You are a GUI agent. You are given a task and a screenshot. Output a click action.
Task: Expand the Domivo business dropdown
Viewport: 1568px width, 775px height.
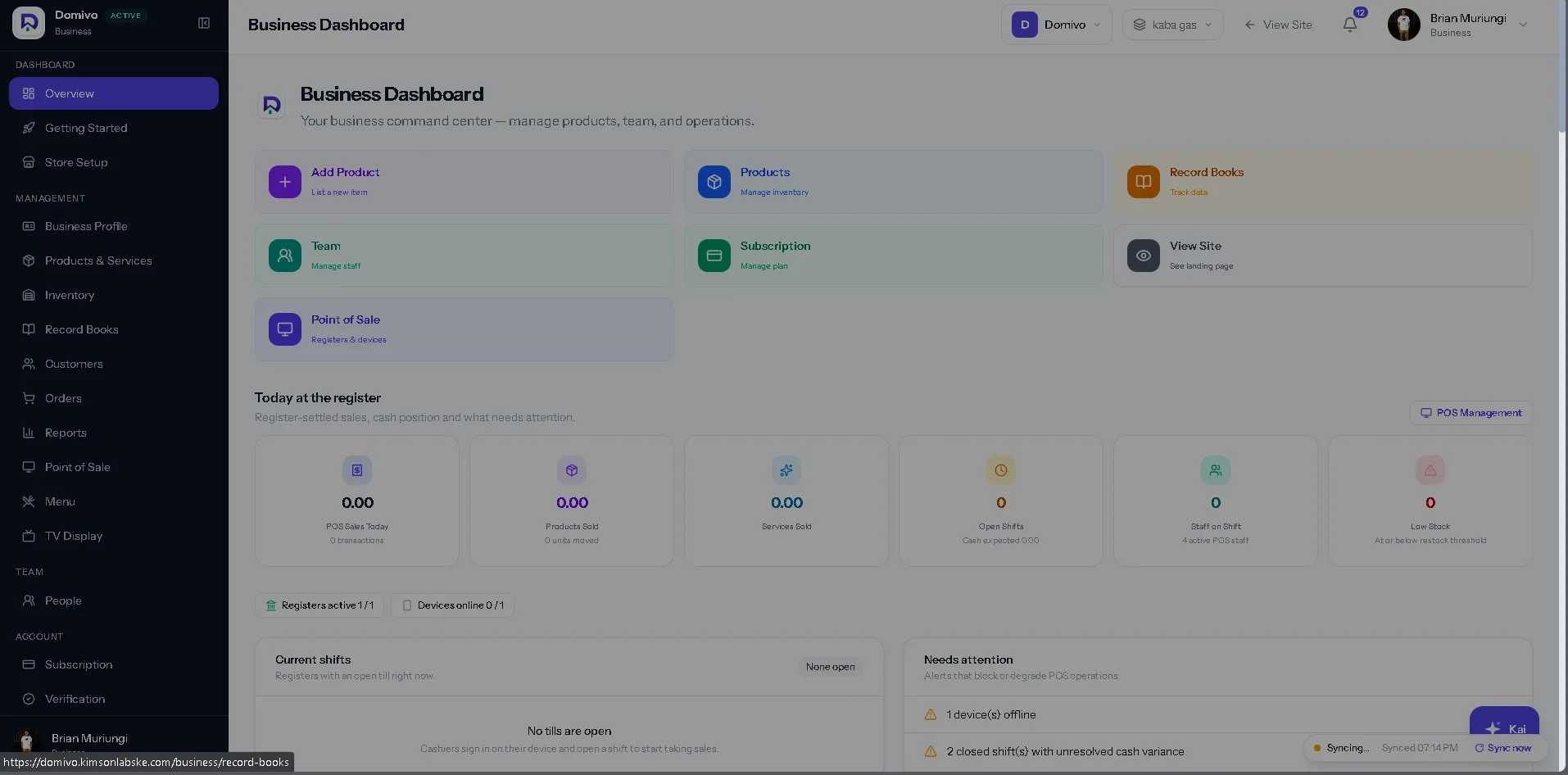click(x=1057, y=25)
